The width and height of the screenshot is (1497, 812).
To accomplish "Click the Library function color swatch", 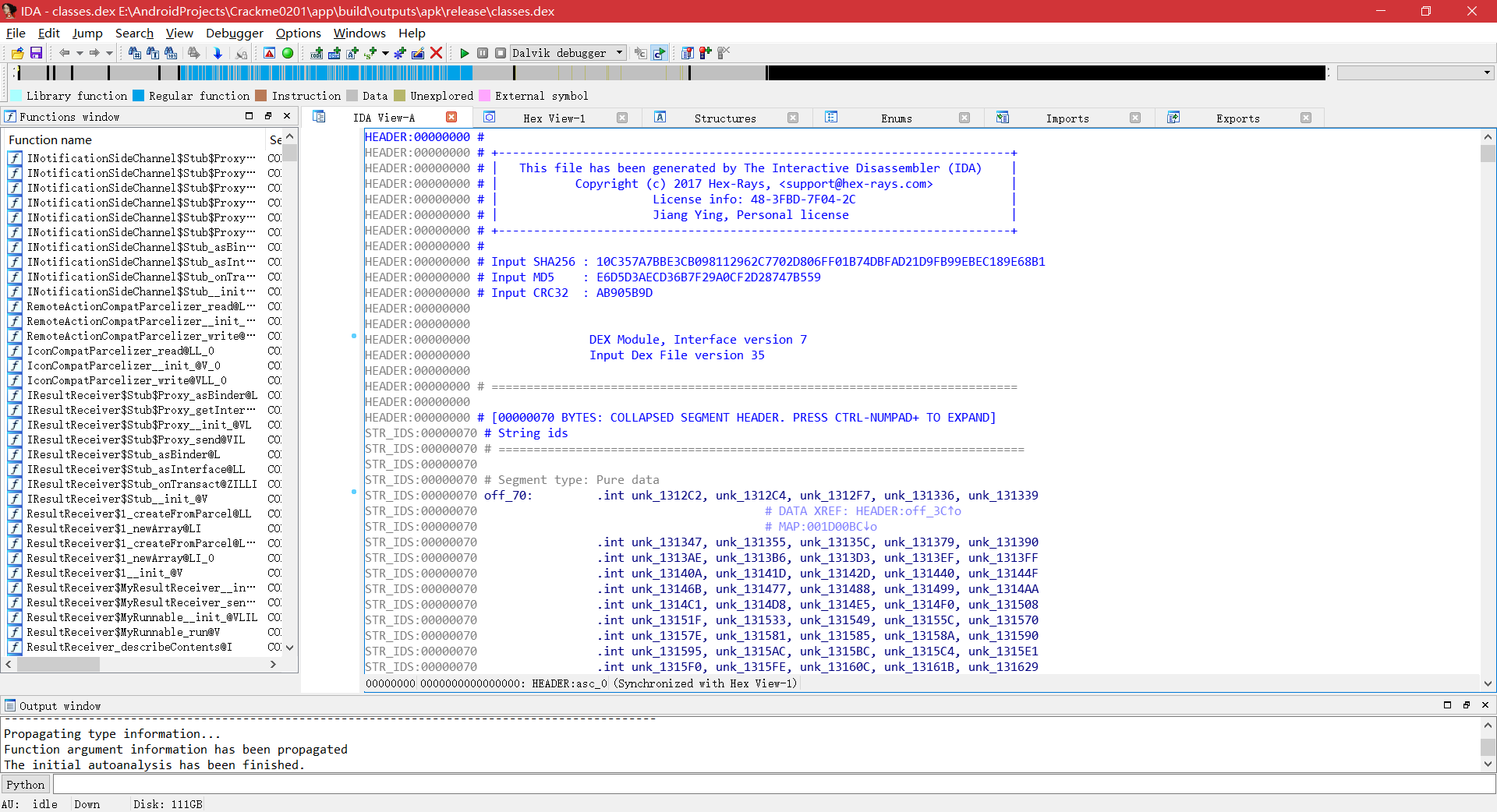I will (x=16, y=96).
